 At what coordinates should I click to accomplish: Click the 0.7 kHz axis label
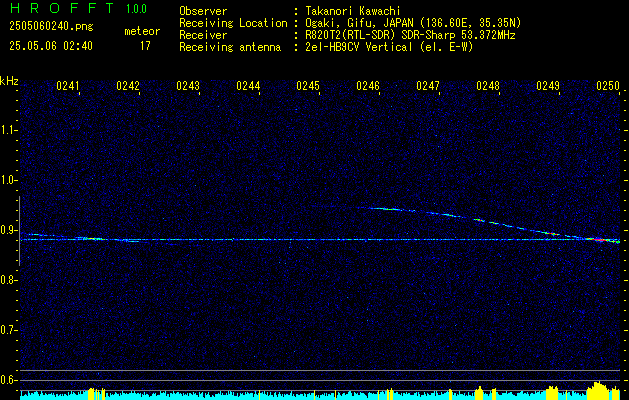click(x=8, y=330)
